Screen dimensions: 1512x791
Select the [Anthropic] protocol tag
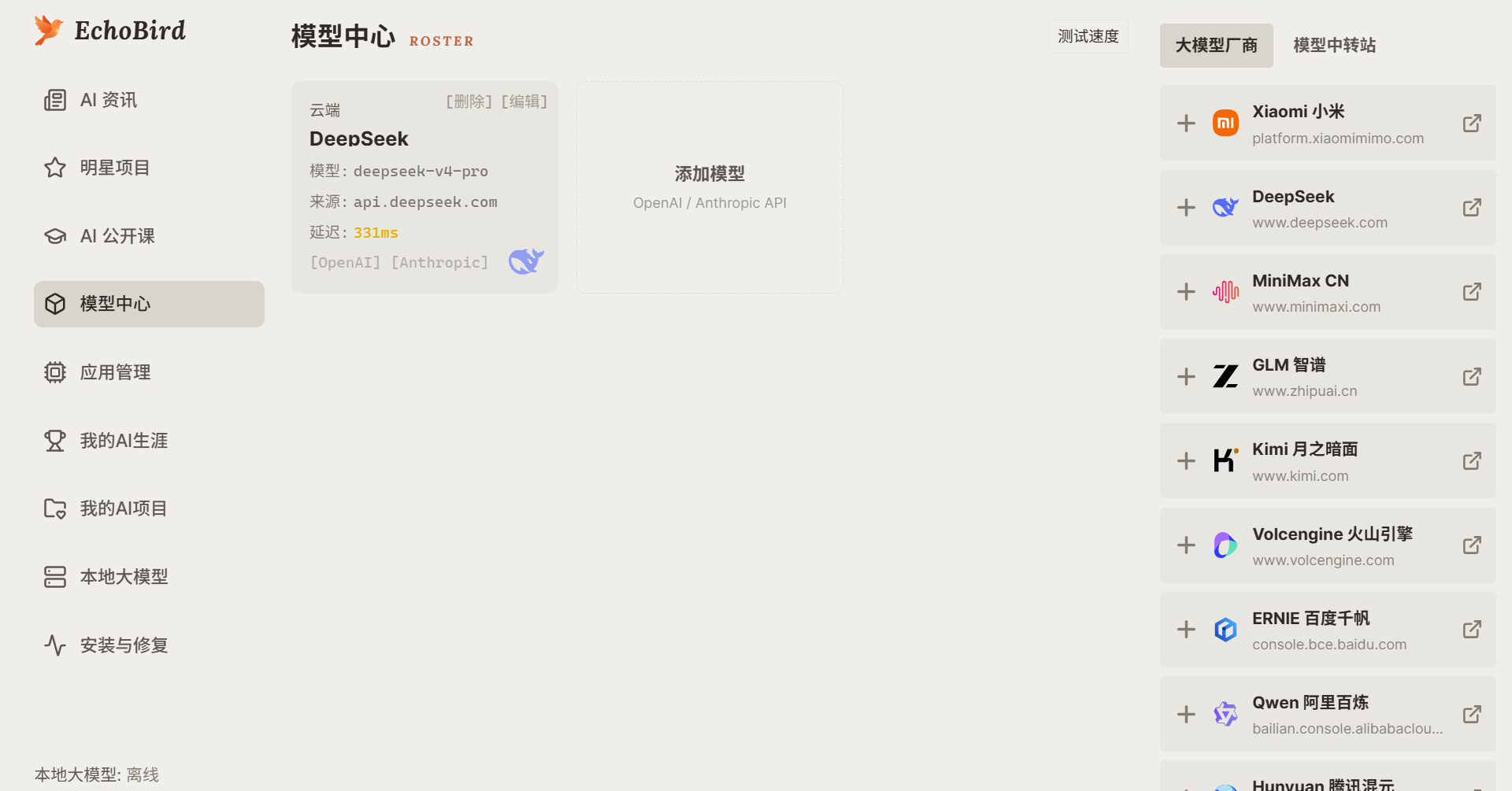point(440,262)
